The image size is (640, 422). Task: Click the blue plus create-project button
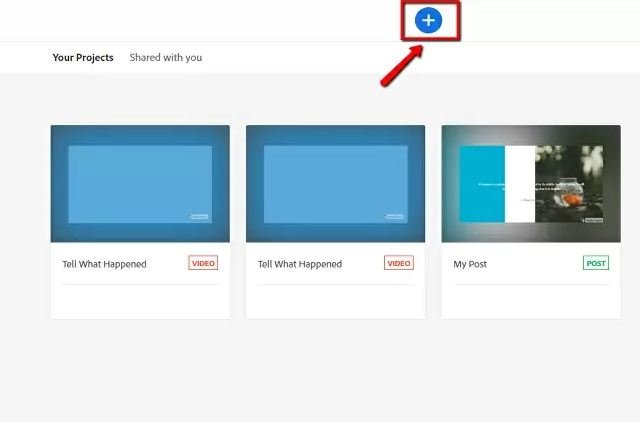coord(428,20)
